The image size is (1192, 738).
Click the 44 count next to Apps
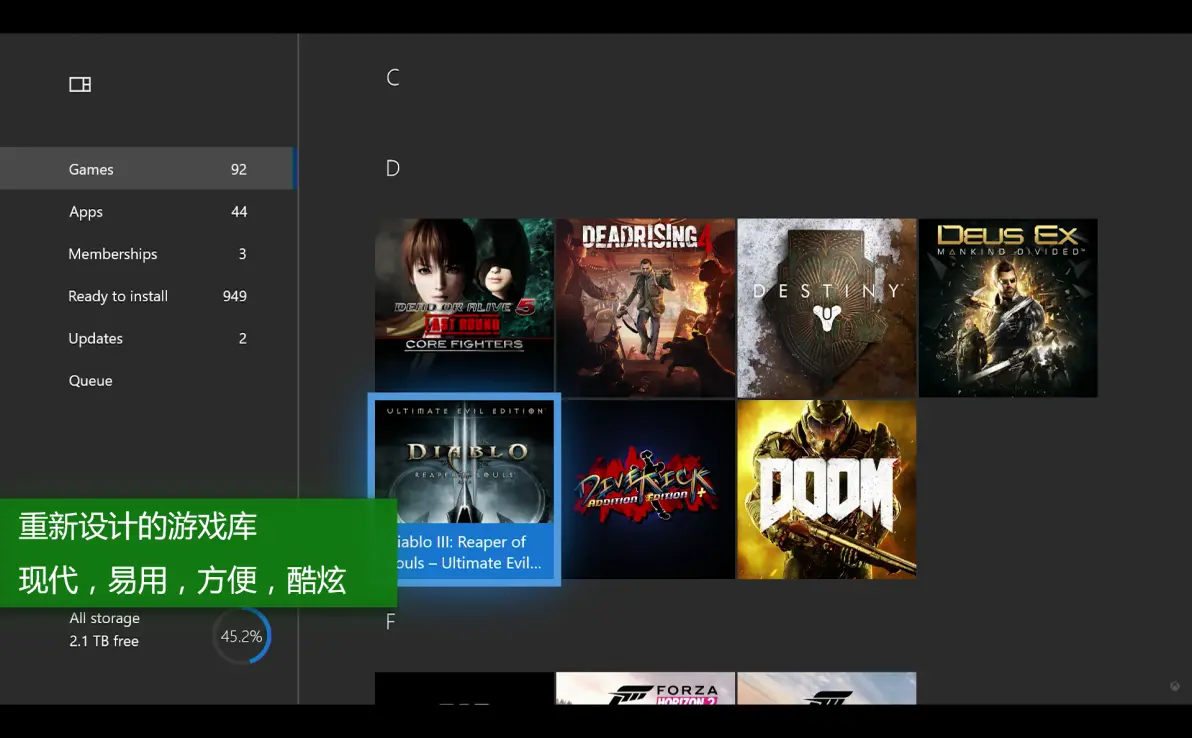point(239,211)
